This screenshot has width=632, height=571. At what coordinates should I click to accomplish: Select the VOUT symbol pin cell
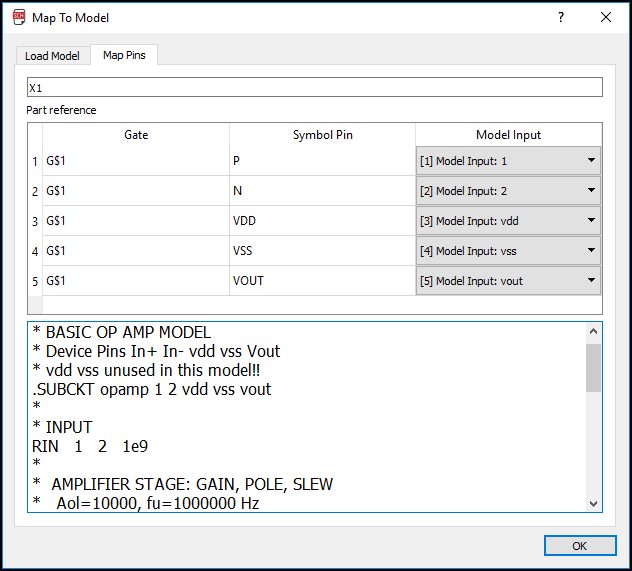[322, 281]
